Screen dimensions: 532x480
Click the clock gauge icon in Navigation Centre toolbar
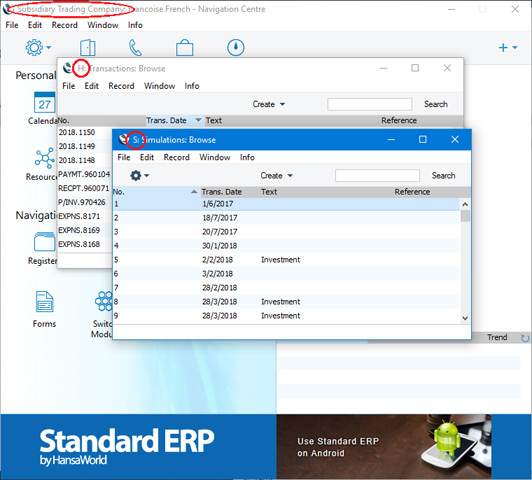[x=235, y=47]
